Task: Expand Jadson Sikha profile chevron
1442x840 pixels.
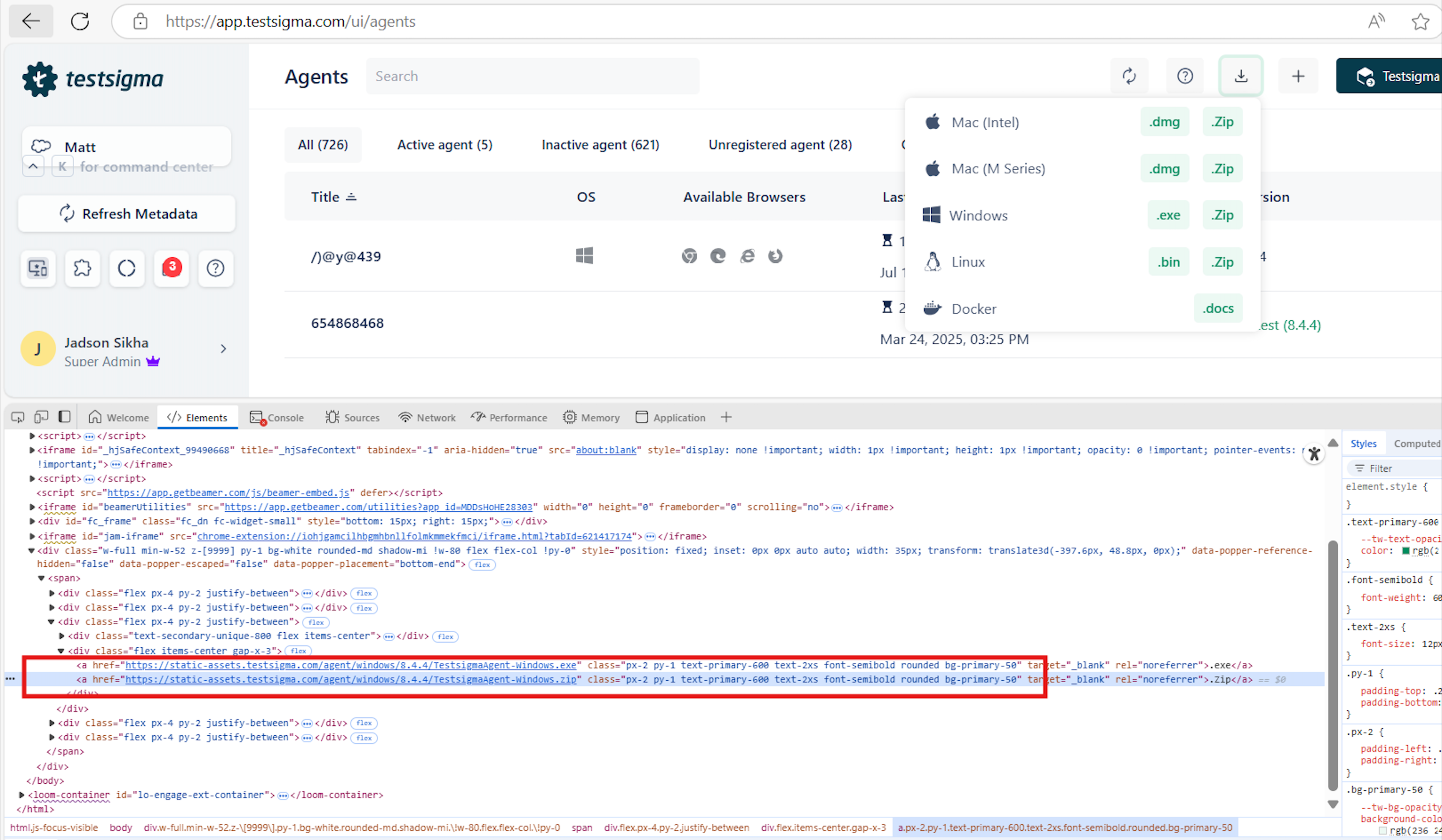Action: click(x=223, y=349)
